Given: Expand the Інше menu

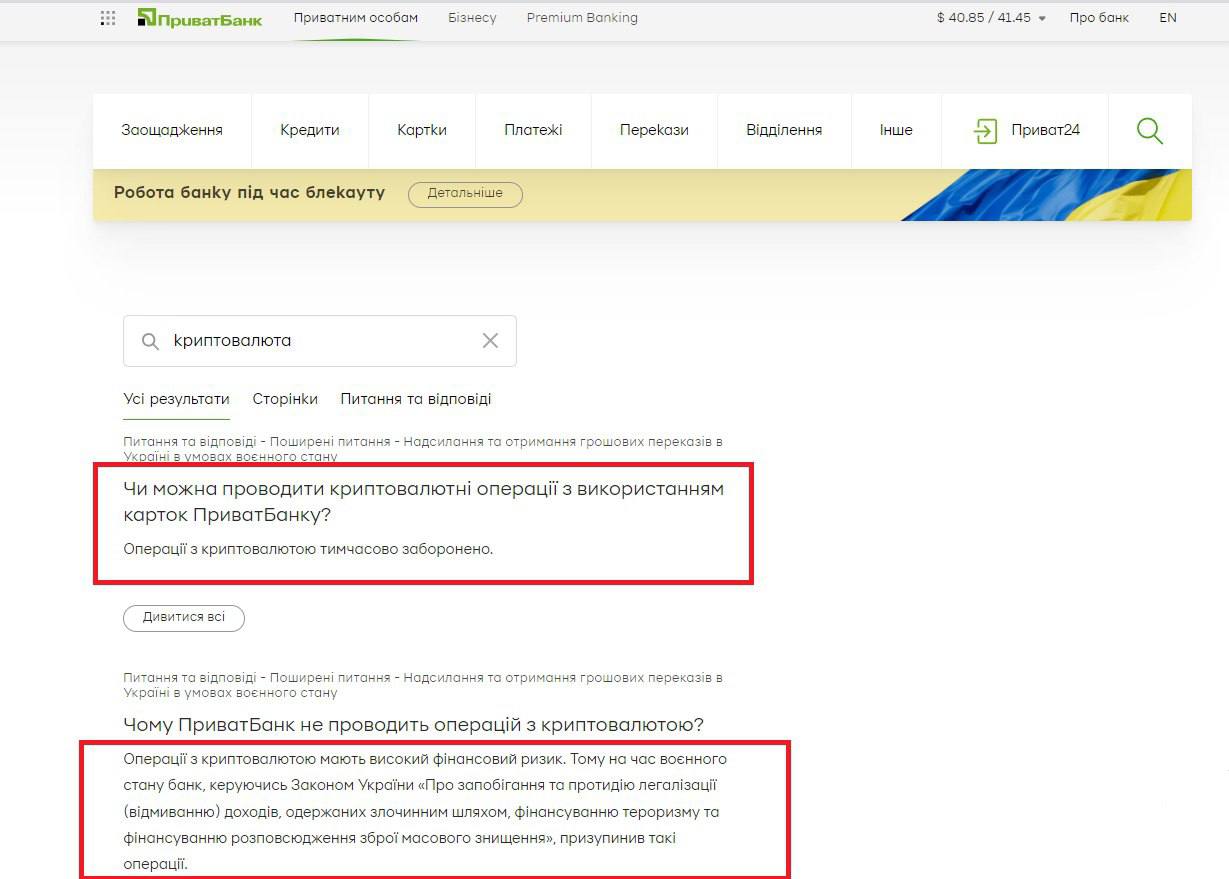Looking at the screenshot, I should (x=896, y=130).
